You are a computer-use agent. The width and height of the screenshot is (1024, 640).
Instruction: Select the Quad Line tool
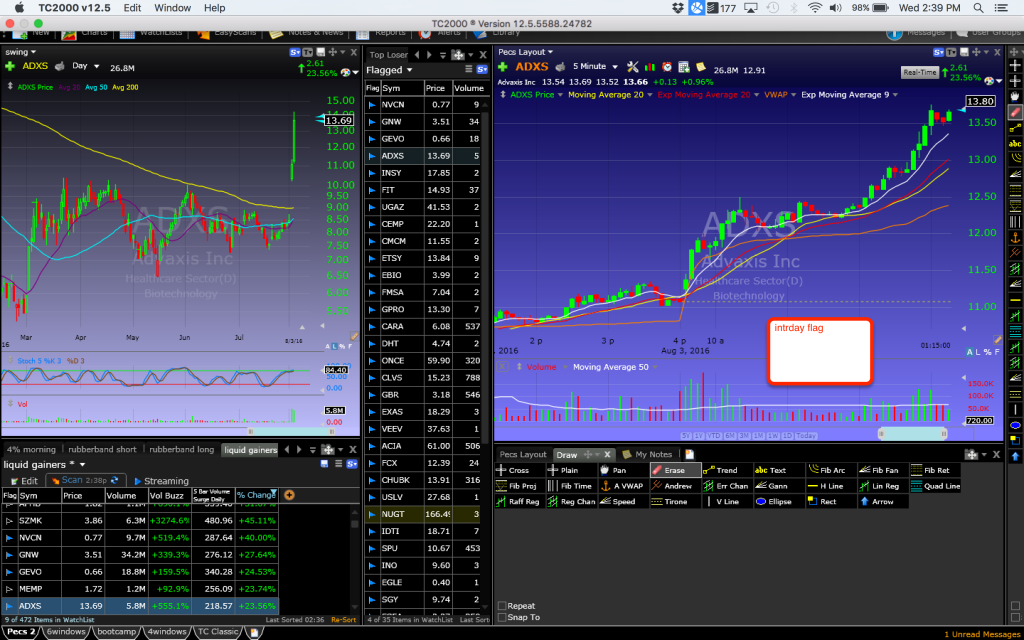tap(935, 486)
